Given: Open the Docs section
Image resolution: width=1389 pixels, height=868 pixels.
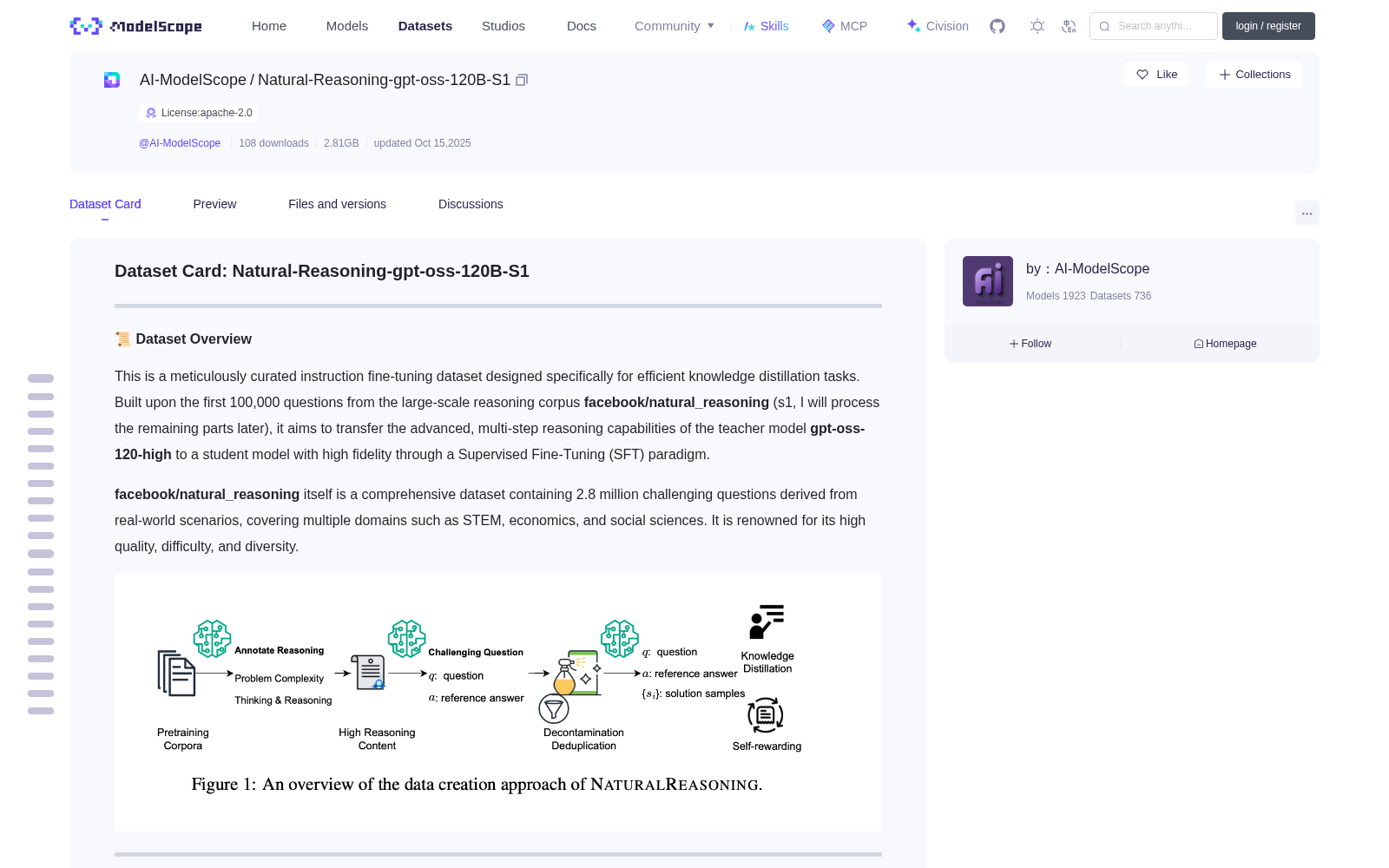Looking at the screenshot, I should click(x=582, y=26).
